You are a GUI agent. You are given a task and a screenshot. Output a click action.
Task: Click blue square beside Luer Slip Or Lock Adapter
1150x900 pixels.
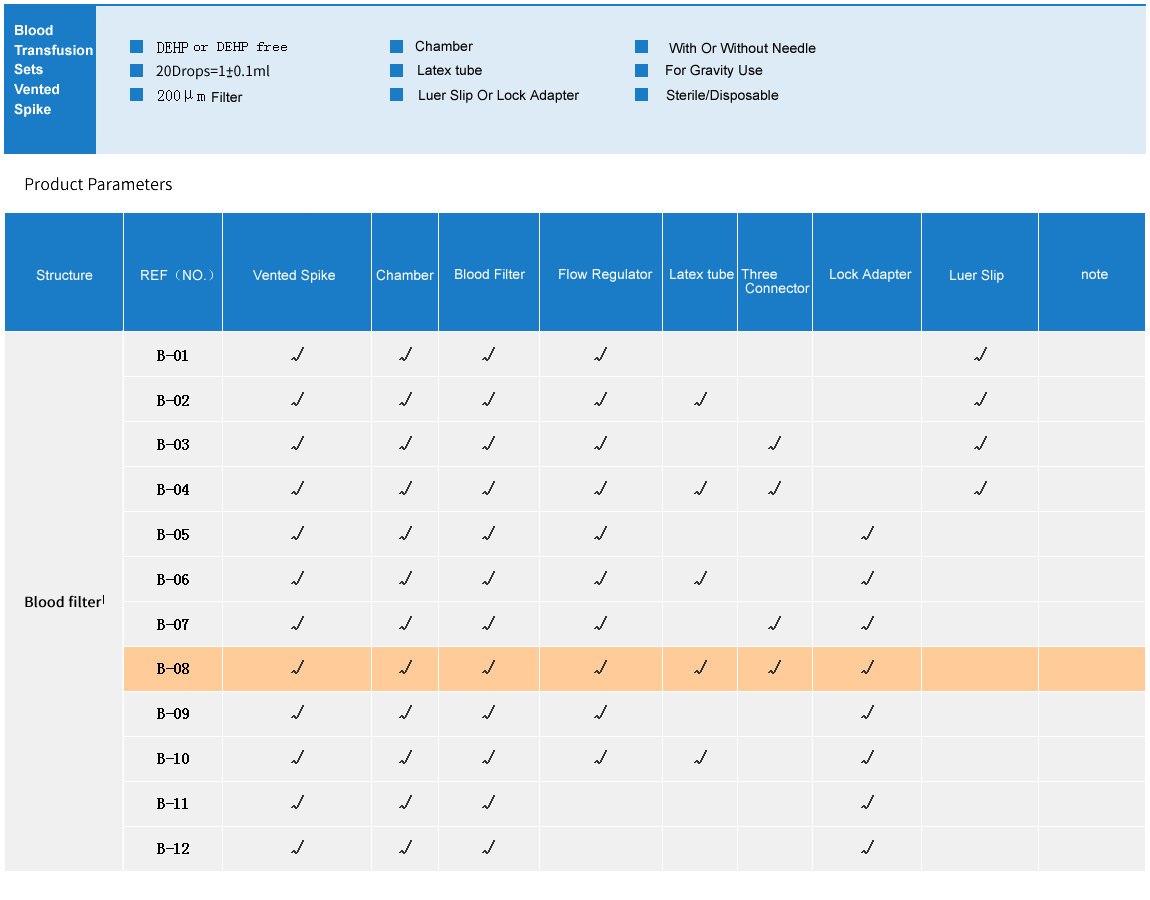pos(397,95)
